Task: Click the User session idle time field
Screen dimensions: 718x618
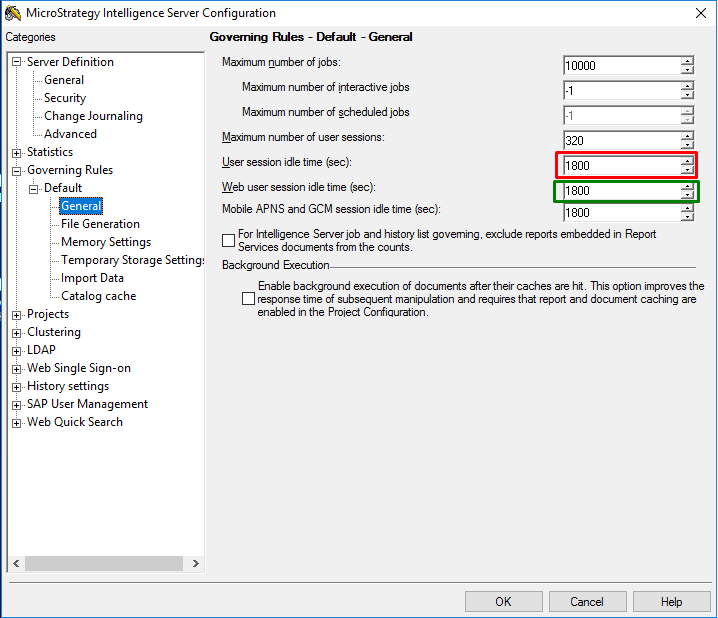Action: click(622, 166)
